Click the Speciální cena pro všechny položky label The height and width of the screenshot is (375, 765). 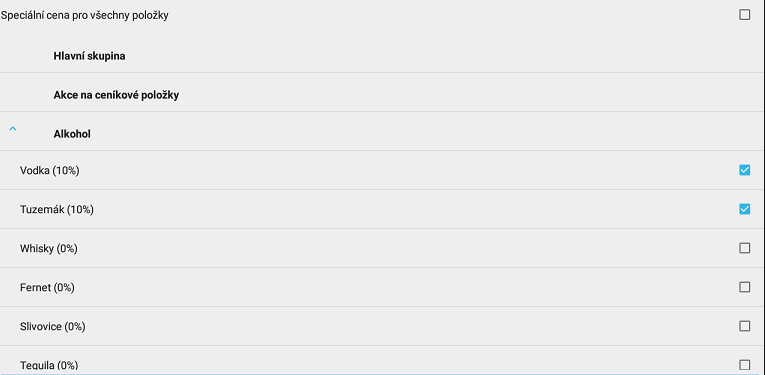(84, 16)
